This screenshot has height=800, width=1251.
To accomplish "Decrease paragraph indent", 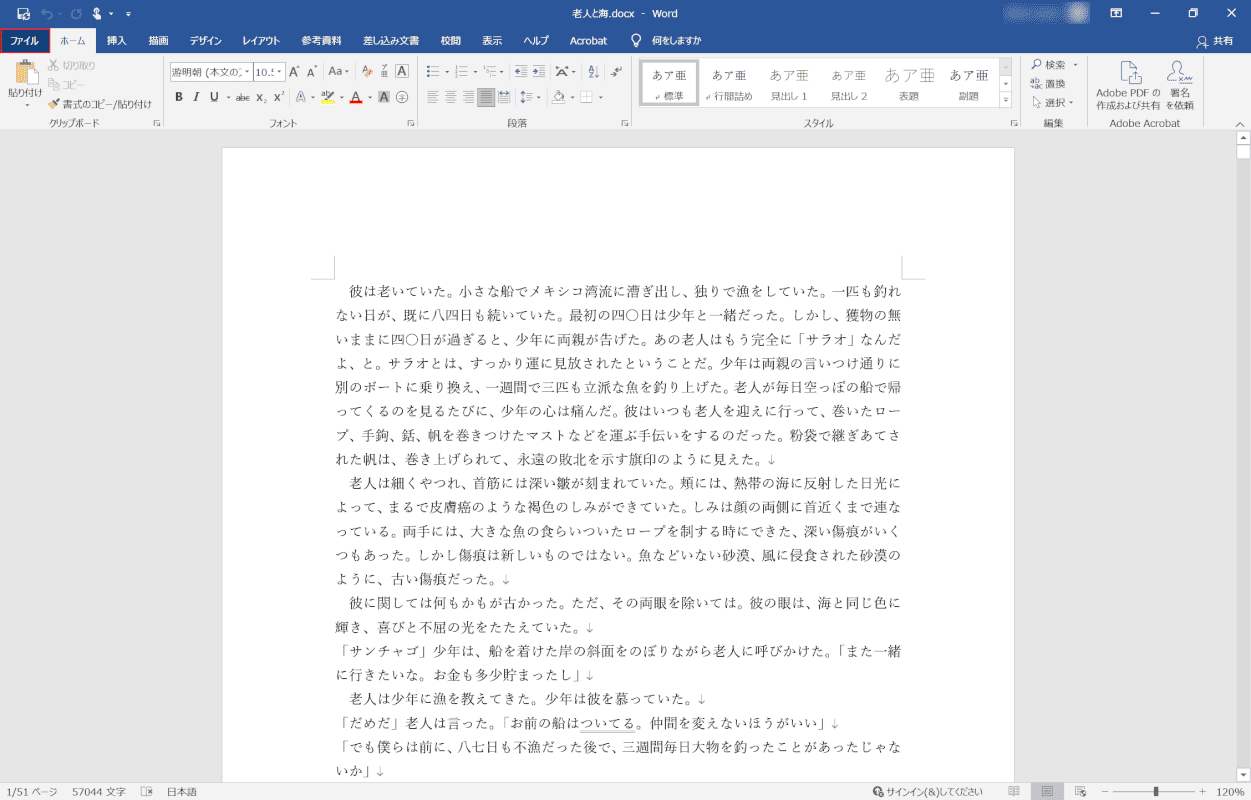I will (x=520, y=71).
